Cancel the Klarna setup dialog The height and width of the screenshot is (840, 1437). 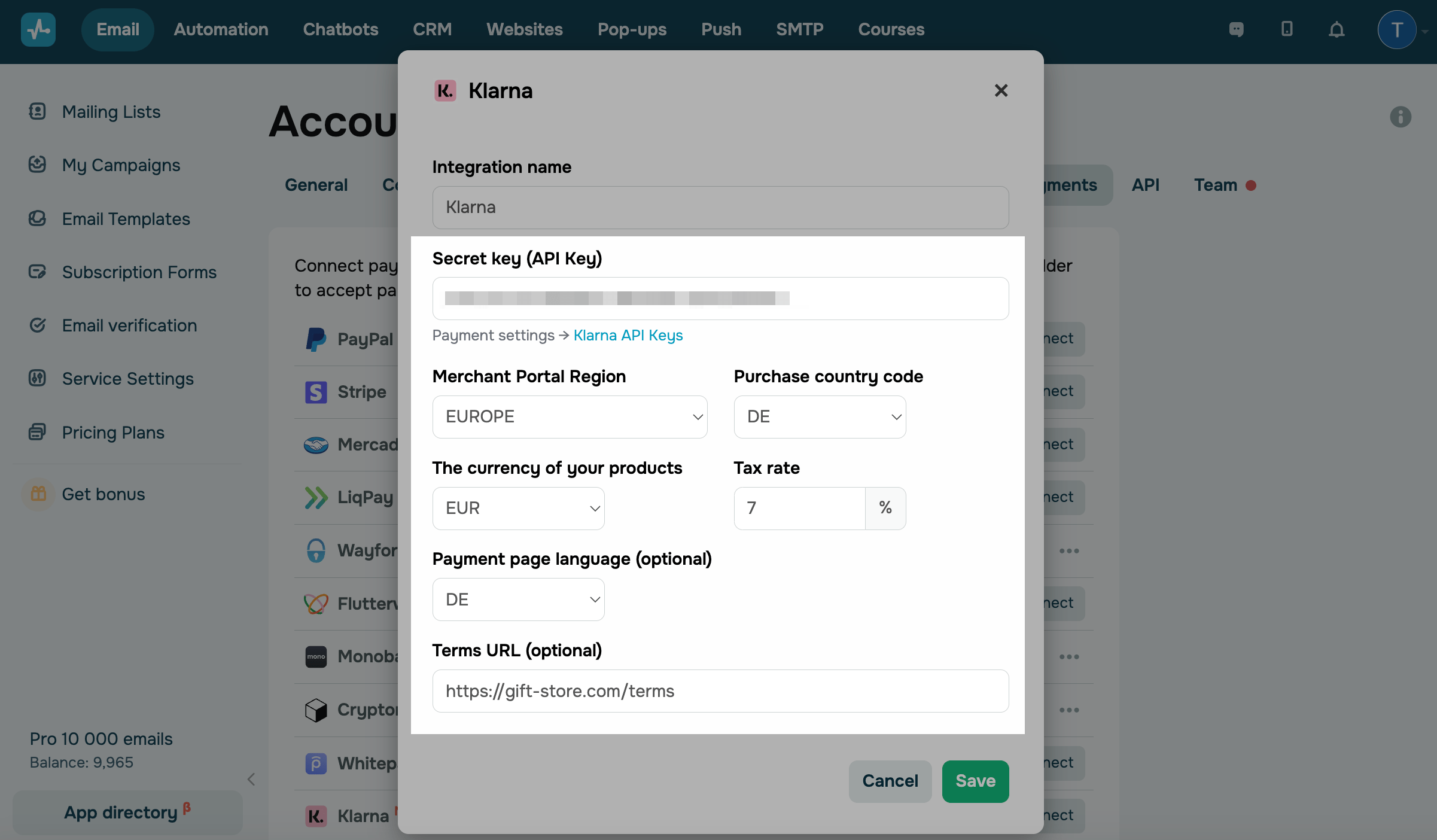(890, 781)
